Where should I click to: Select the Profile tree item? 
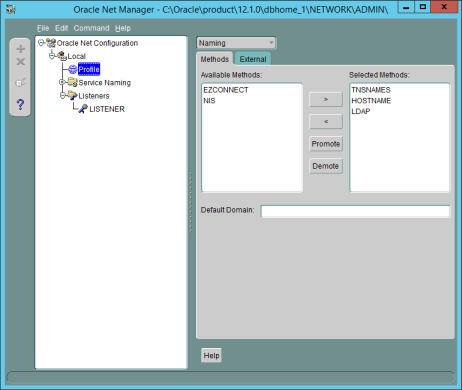tap(89, 69)
